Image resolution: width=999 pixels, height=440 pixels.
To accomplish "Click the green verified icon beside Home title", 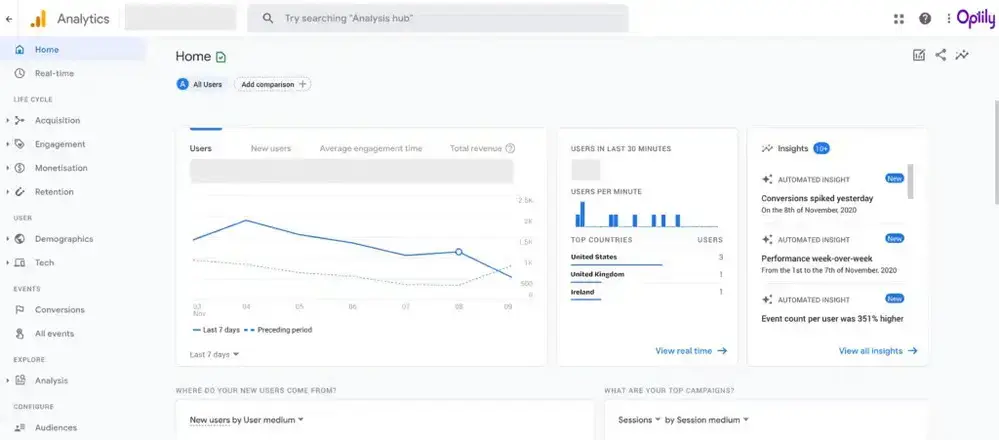I will tap(221, 57).
